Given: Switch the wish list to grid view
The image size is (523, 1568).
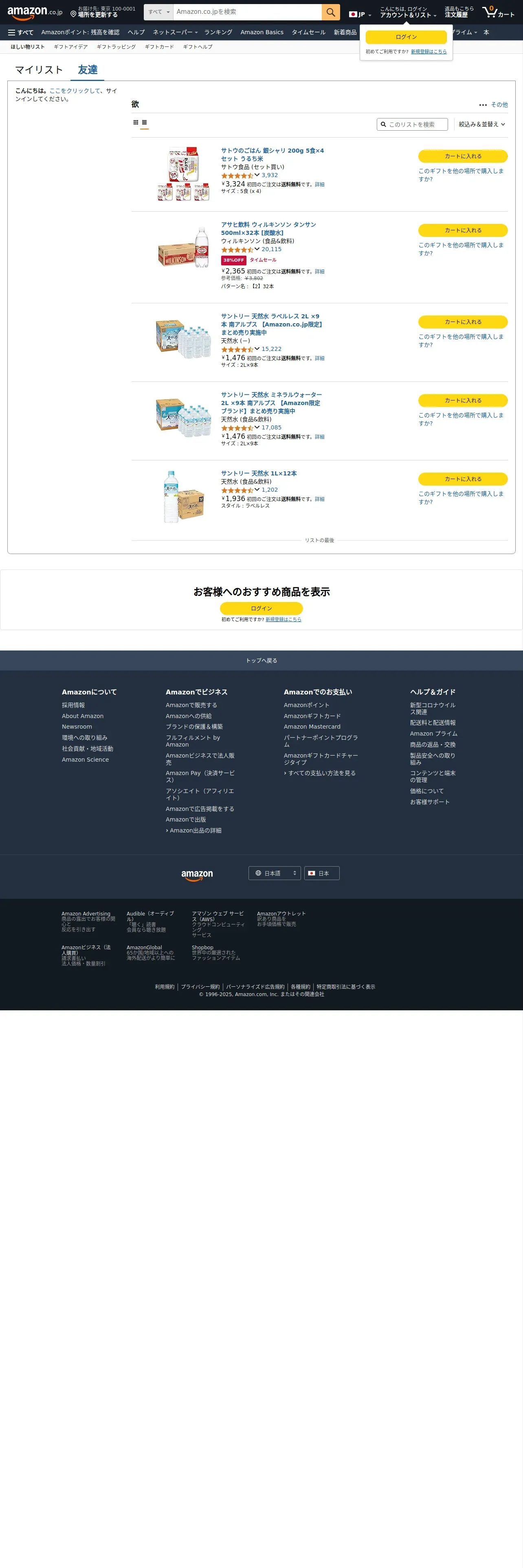Looking at the screenshot, I should (x=136, y=123).
